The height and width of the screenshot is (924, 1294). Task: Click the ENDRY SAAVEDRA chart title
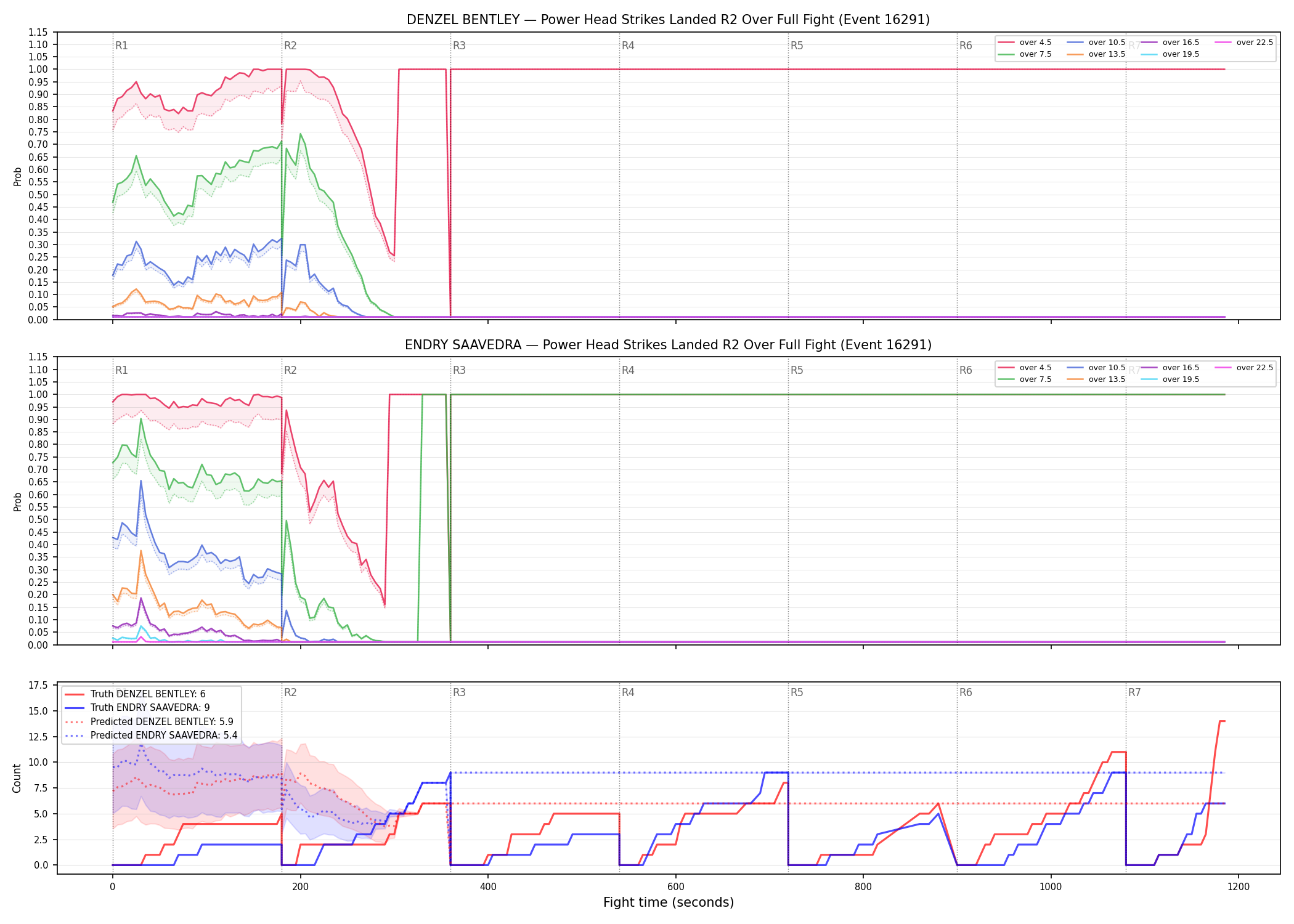click(x=668, y=345)
